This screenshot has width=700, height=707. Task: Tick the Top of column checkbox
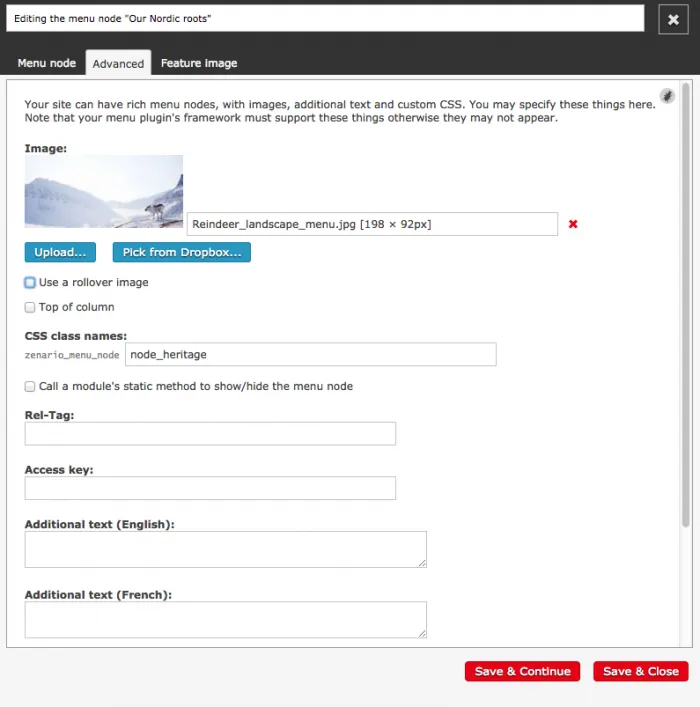(30, 307)
